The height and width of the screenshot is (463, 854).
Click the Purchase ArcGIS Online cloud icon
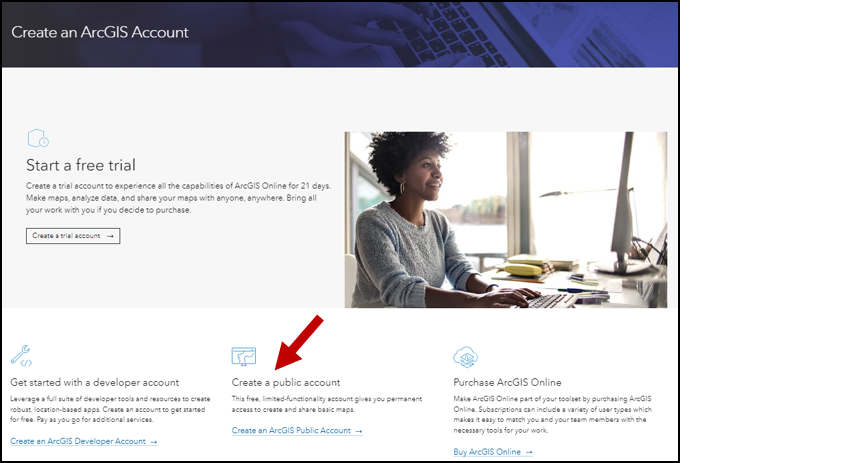point(465,357)
